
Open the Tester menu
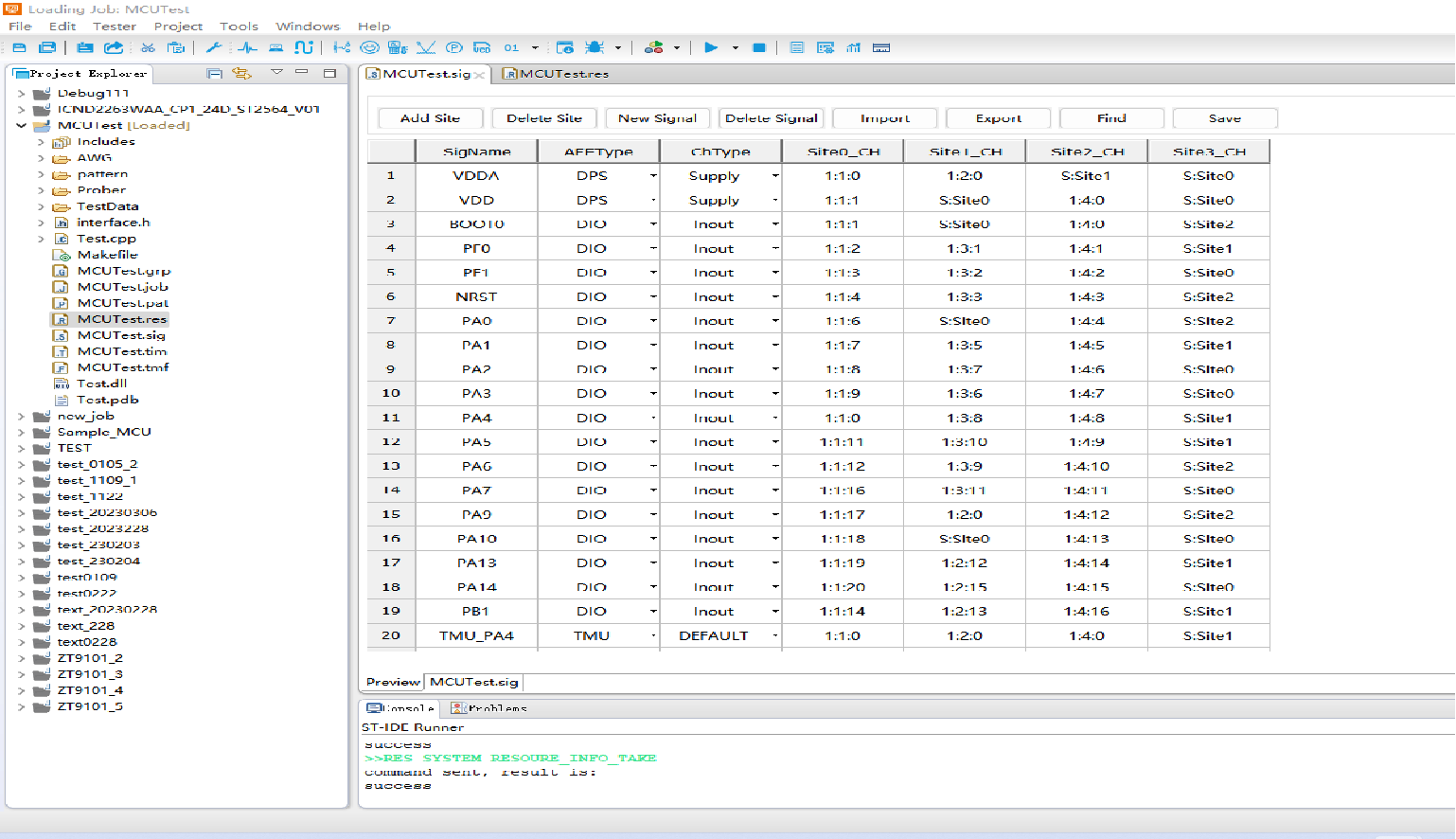point(115,27)
